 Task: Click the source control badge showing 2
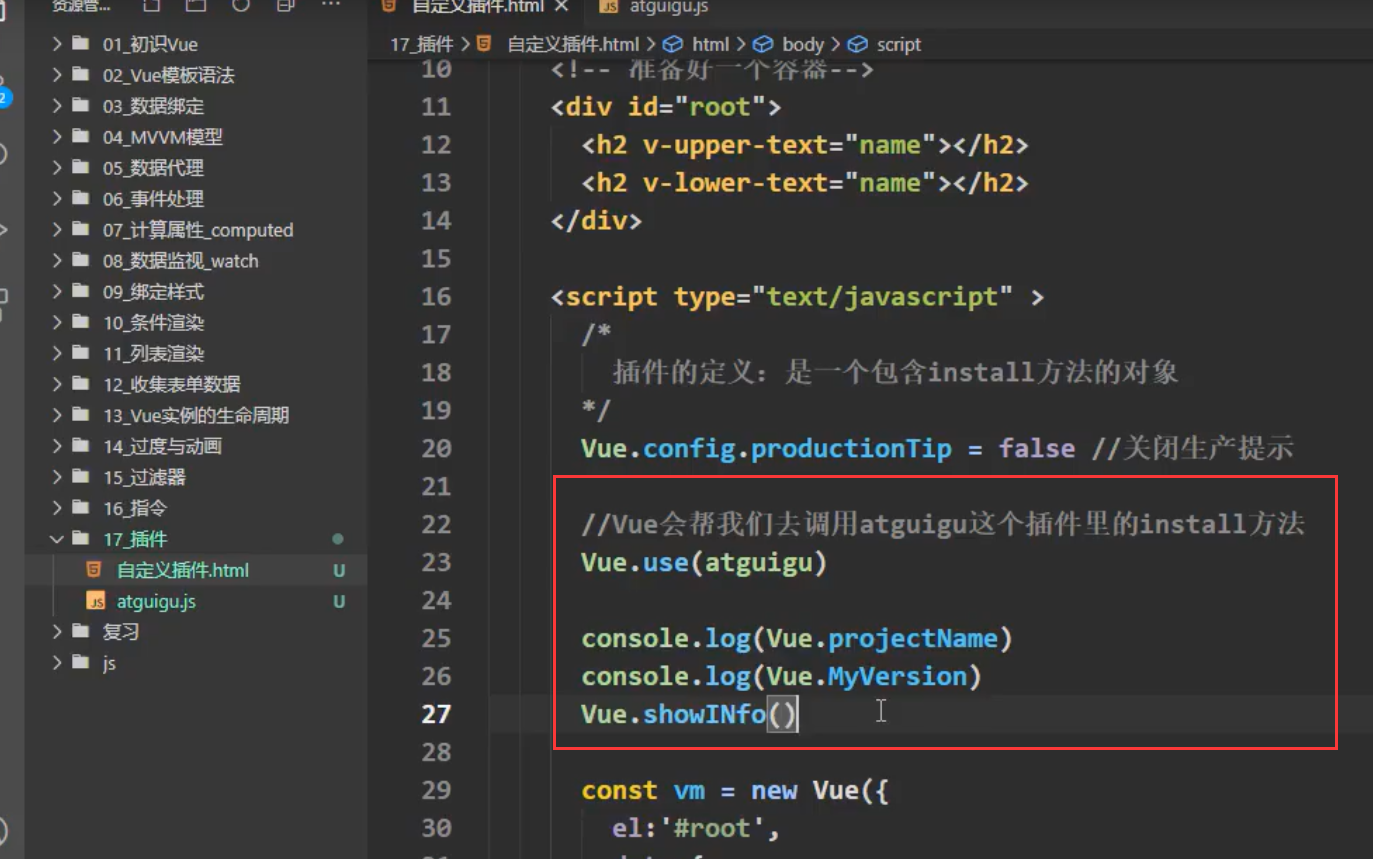[x=4, y=98]
